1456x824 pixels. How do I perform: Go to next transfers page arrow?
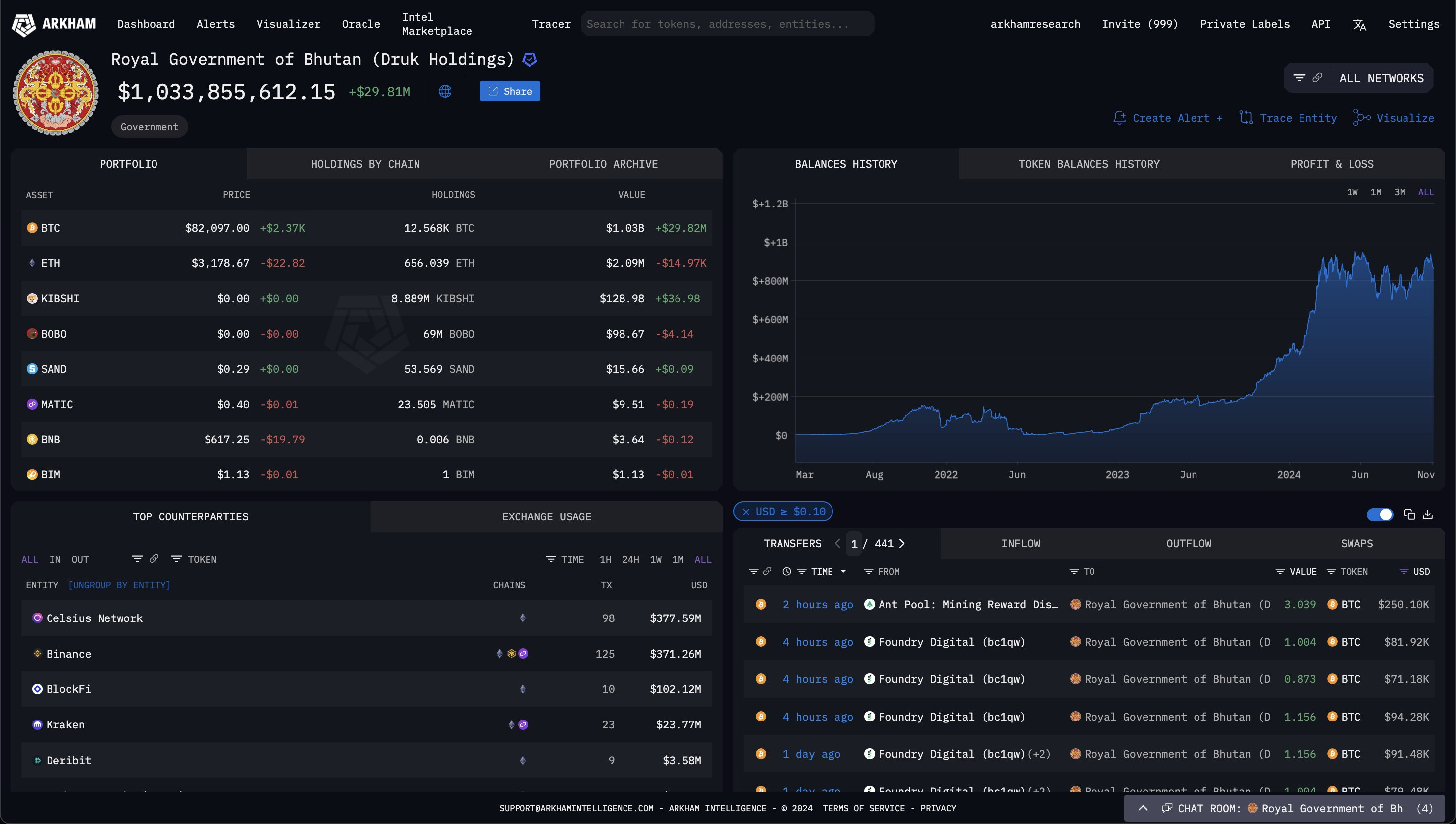(x=902, y=543)
